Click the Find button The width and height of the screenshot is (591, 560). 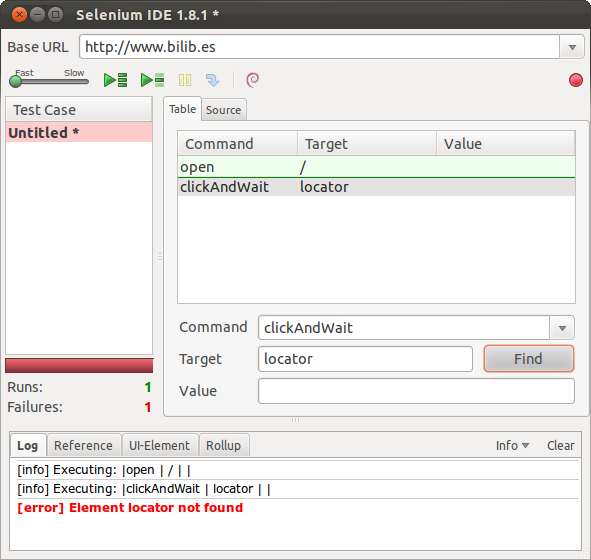[528, 359]
